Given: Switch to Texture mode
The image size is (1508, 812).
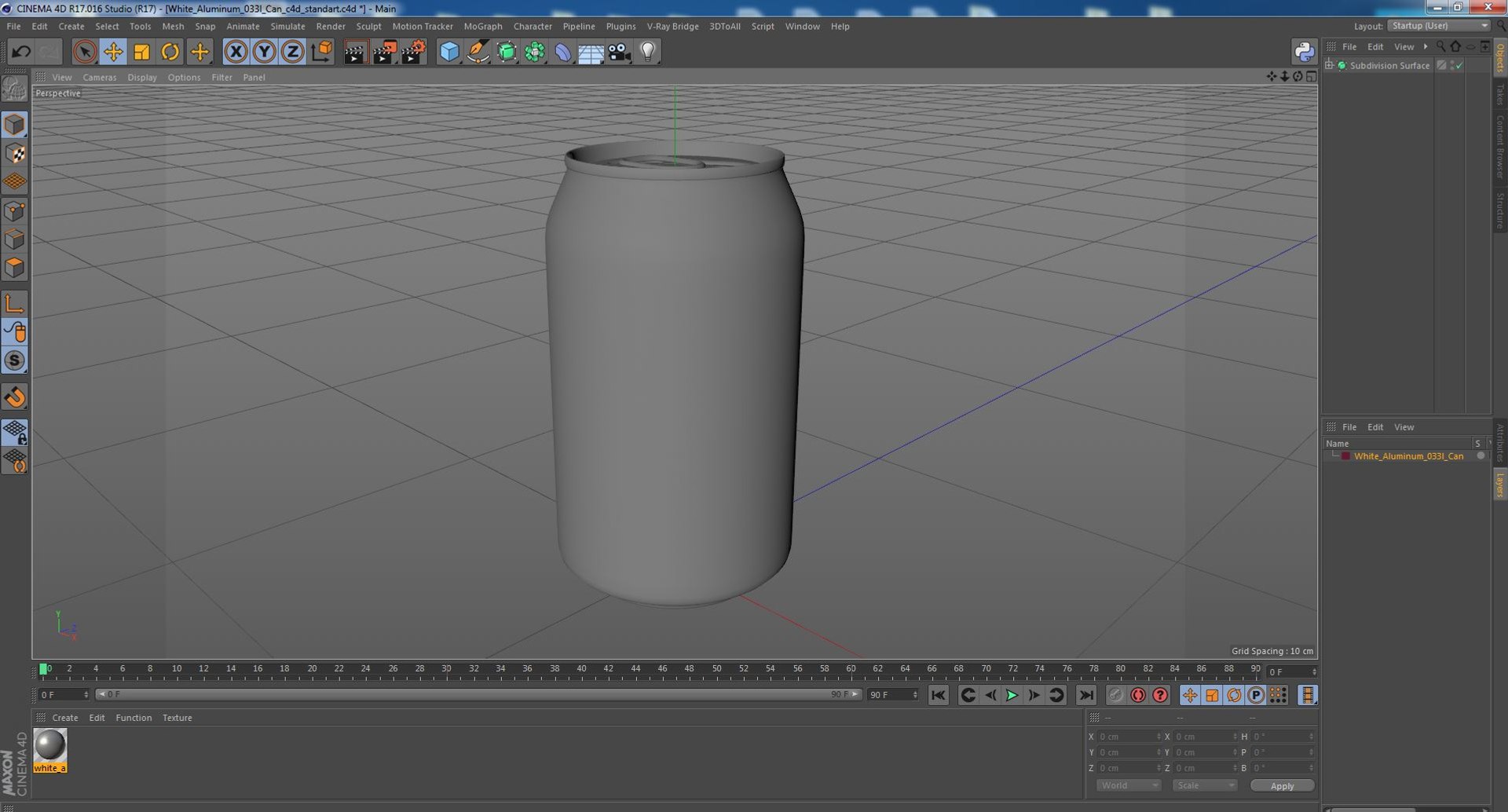Looking at the screenshot, I should pos(15,153).
